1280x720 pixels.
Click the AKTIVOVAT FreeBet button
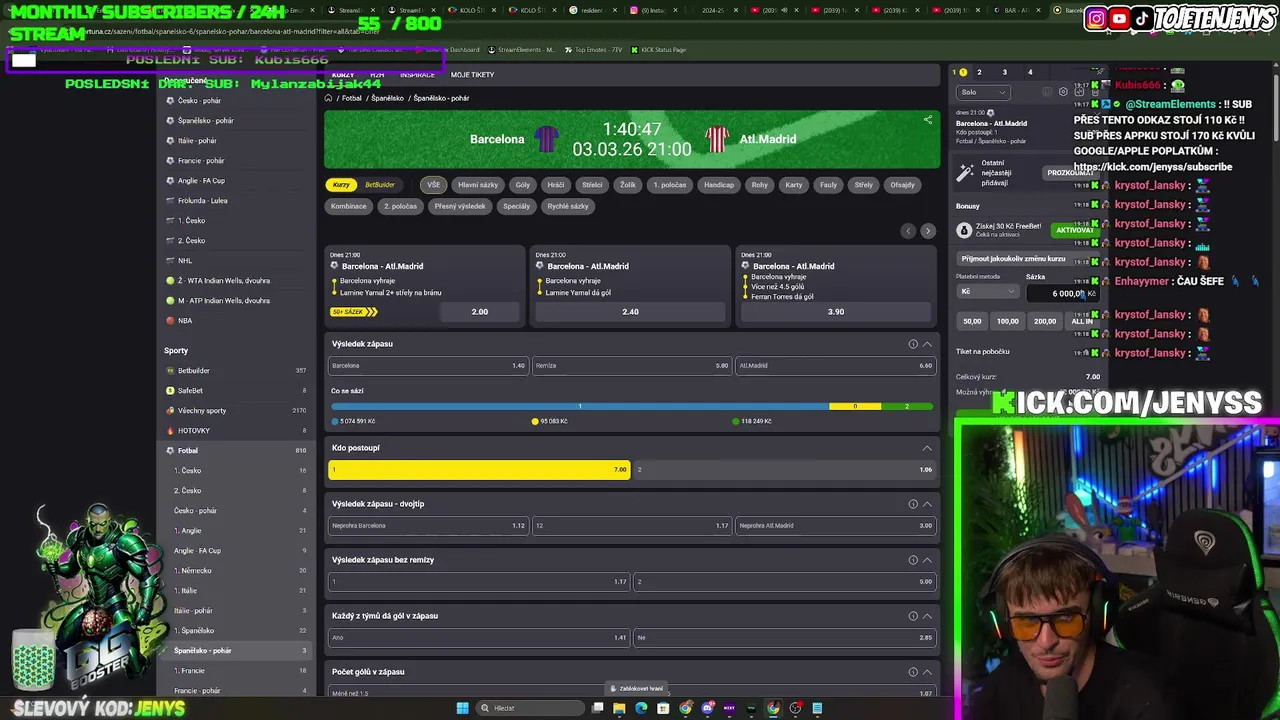tap(1074, 230)
